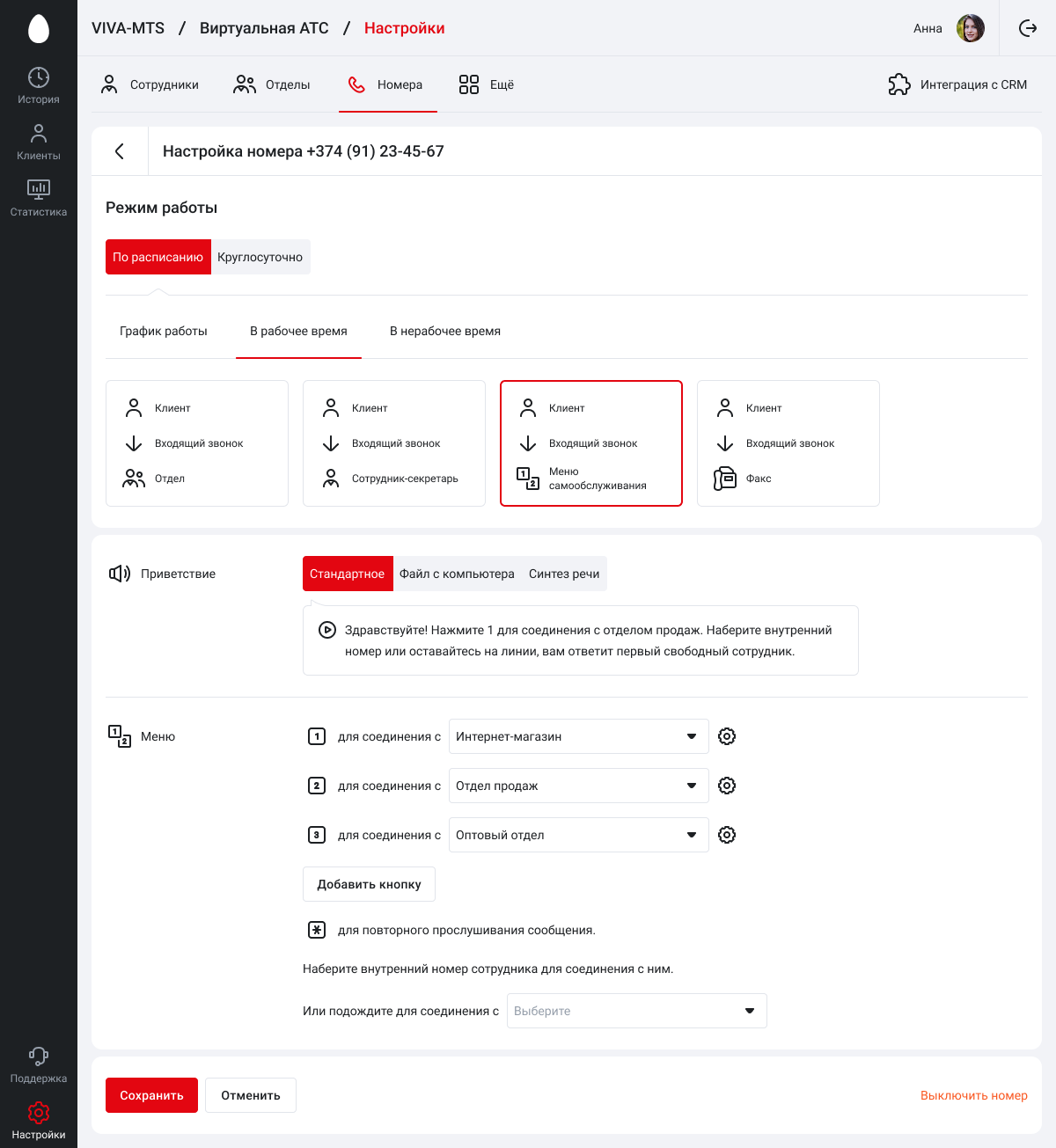Open Support in the sidebar
The image size is (1056, 1148).
[39, 1064]
